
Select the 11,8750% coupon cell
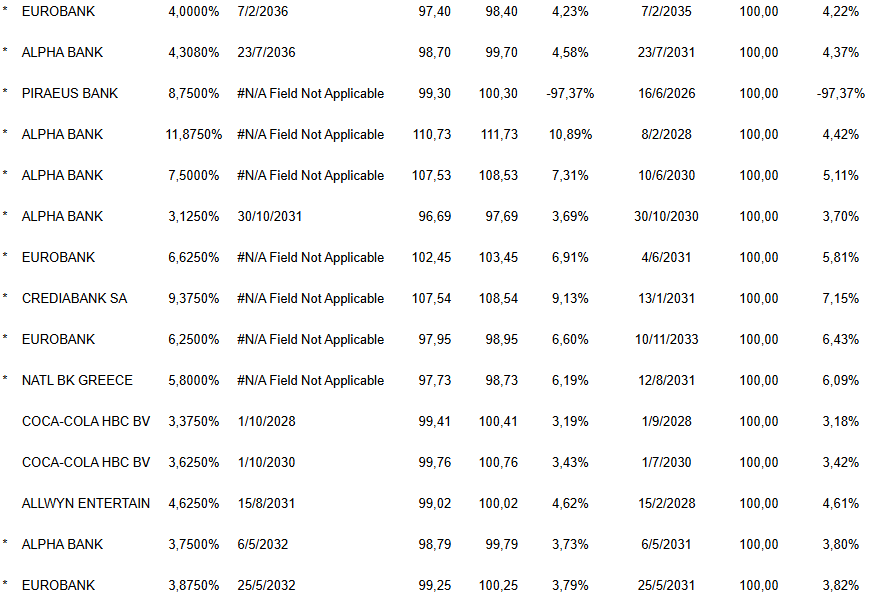point(193,134)
